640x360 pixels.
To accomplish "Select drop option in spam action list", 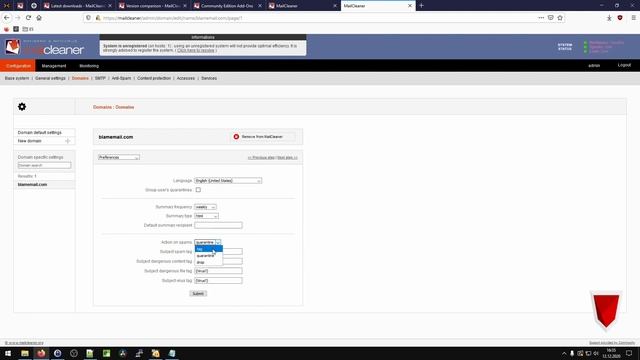I will (x=209, y=262).
